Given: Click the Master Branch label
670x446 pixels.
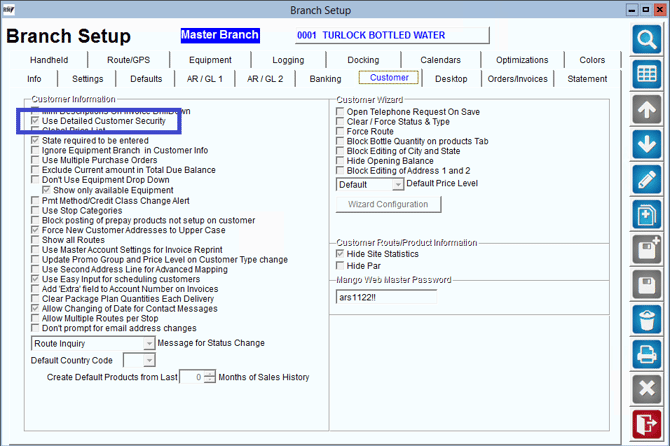Looking at the screenshot, I should (x=220, y=35).
